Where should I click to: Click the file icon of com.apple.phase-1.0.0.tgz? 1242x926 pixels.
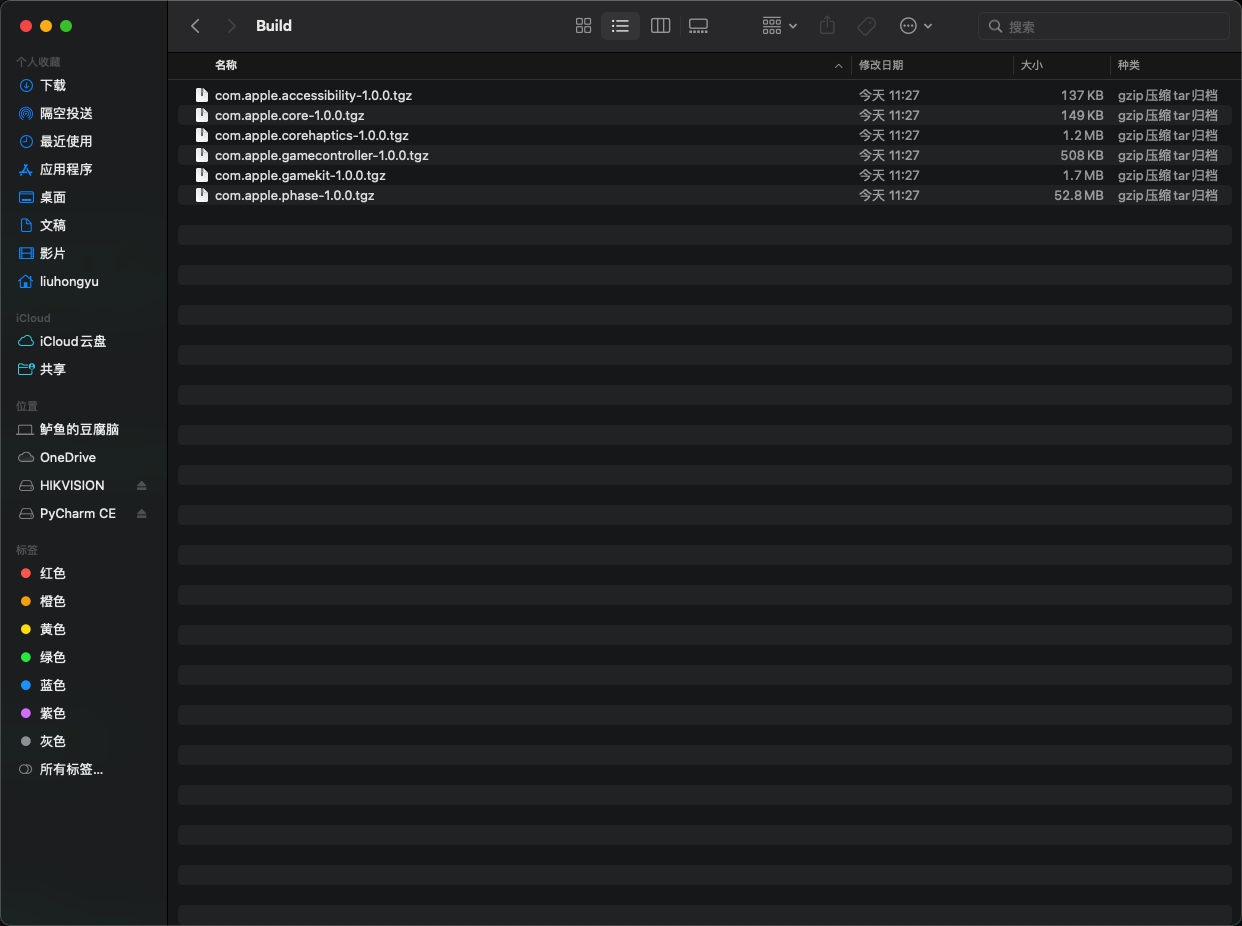[201, 195]
